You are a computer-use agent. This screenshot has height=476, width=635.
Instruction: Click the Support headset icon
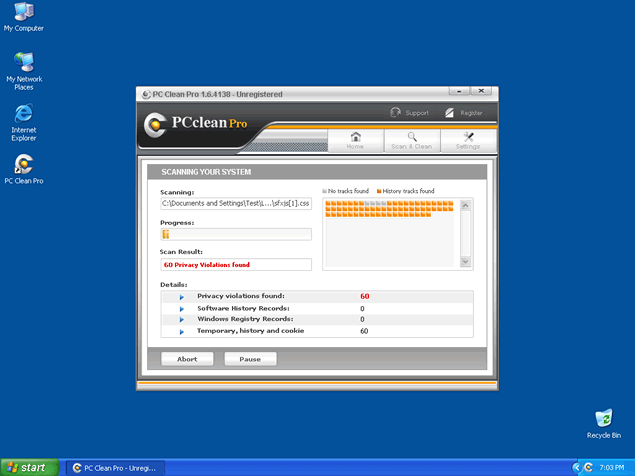pos(396,113)
